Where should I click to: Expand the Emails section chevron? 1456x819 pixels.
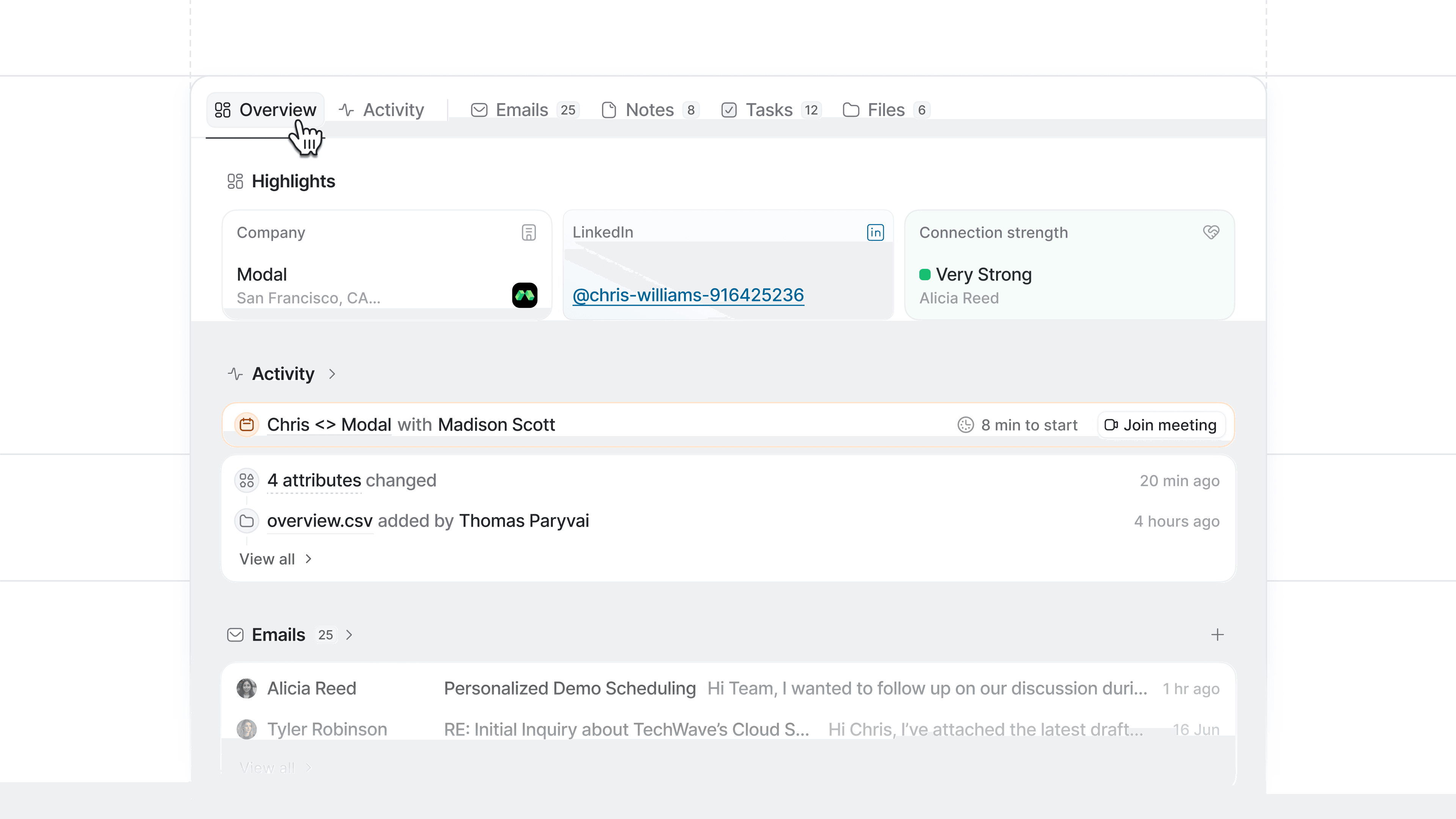349,635
